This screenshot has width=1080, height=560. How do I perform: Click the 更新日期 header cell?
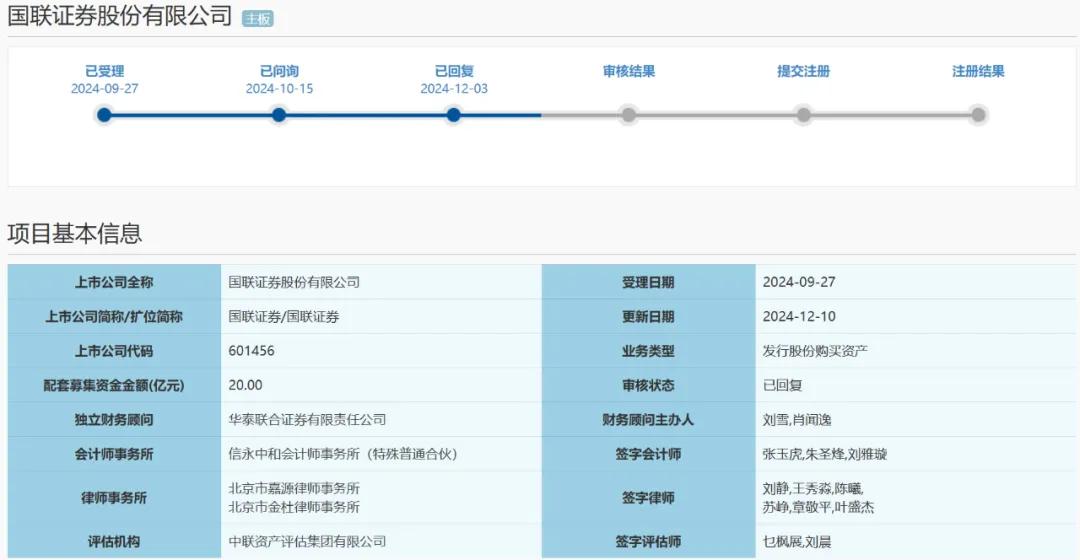pos(648,317)
